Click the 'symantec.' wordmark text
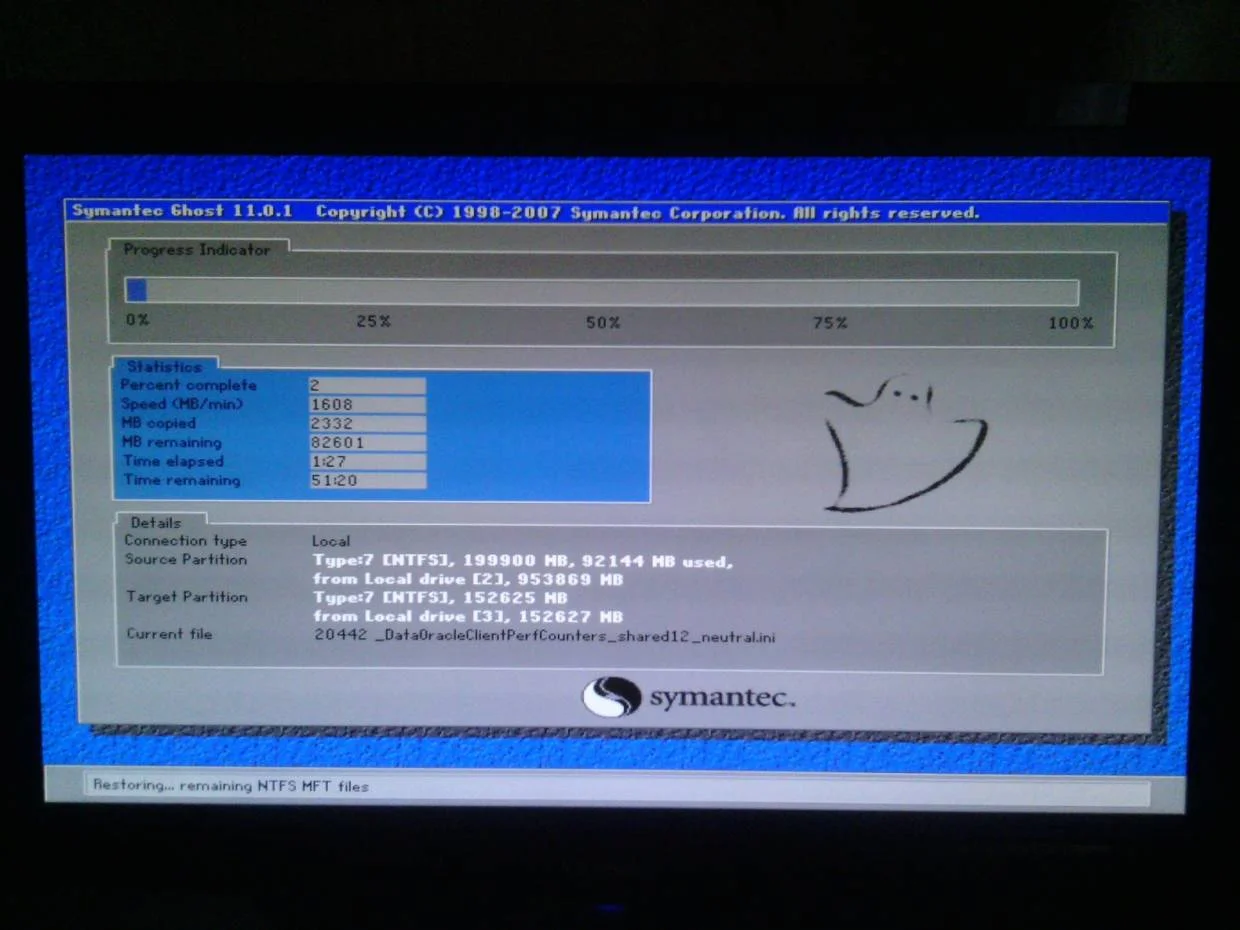Screen dimensions: 1240x930 pos(722,698)
